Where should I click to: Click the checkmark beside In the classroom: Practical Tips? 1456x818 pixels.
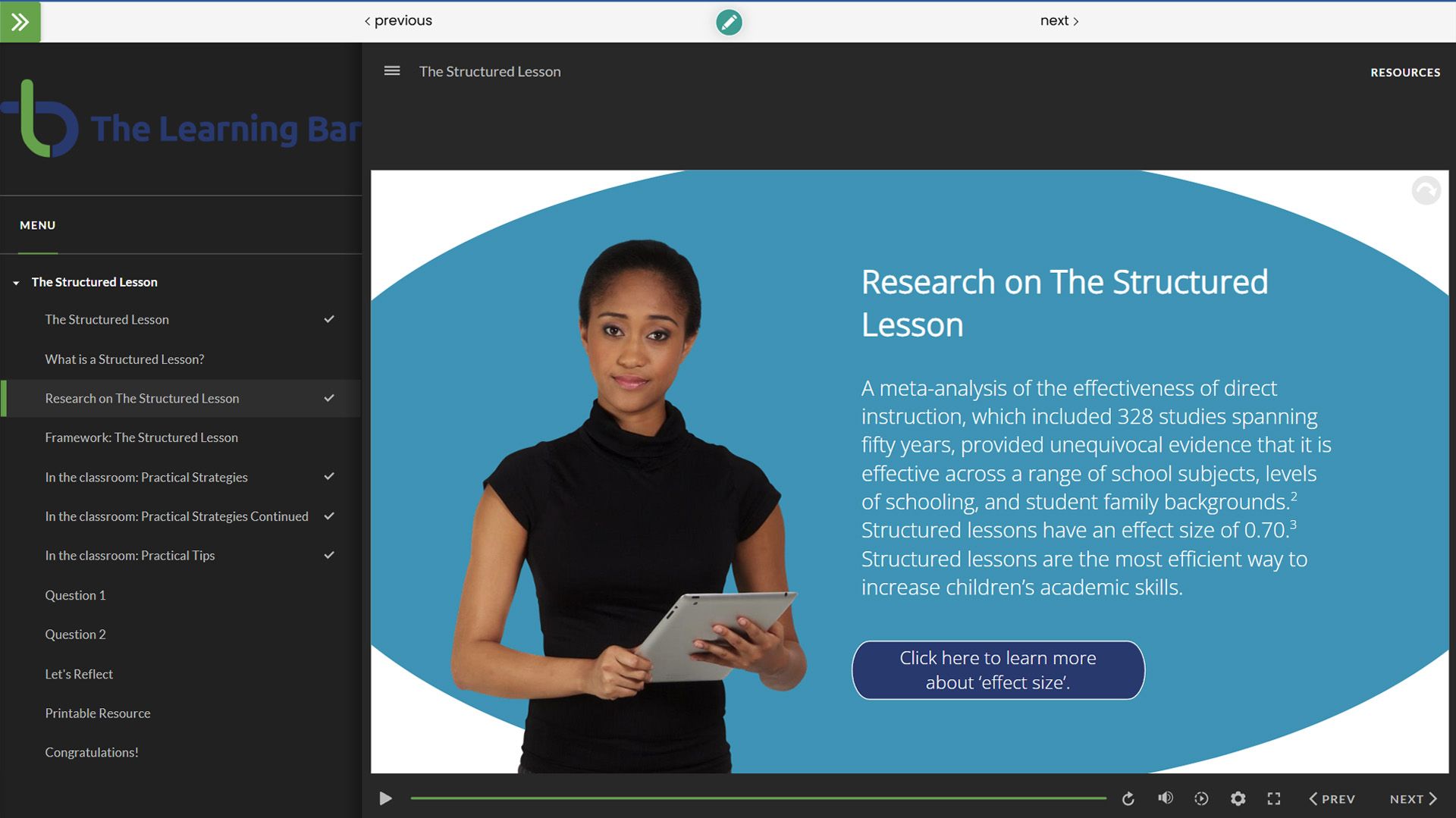coord(329,555)
